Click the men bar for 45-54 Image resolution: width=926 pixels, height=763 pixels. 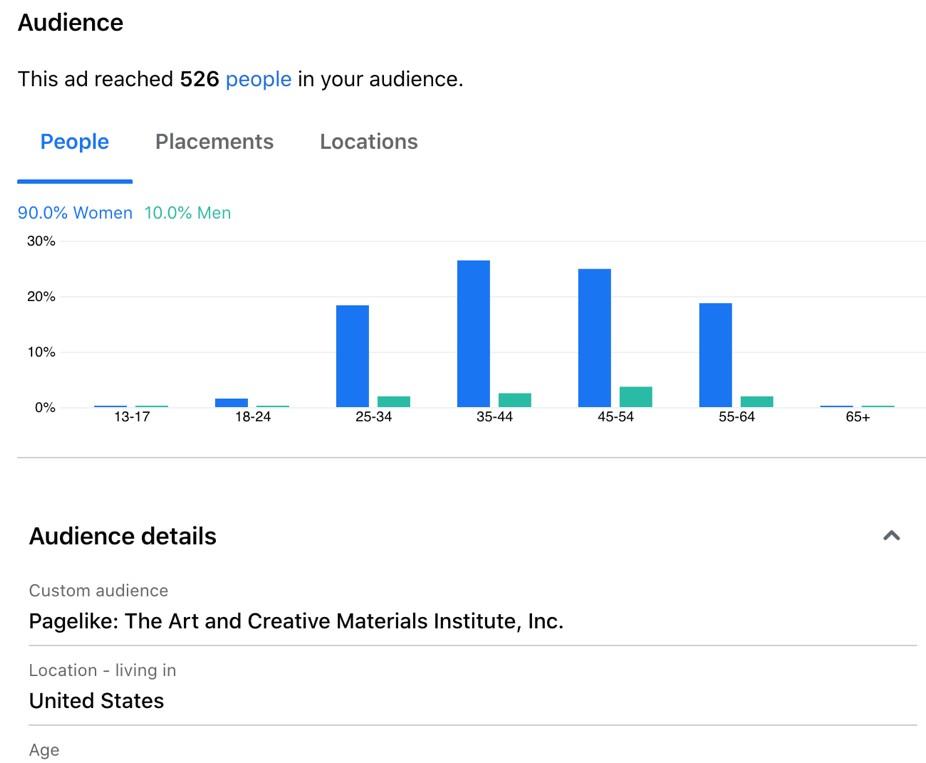point(635,397)
